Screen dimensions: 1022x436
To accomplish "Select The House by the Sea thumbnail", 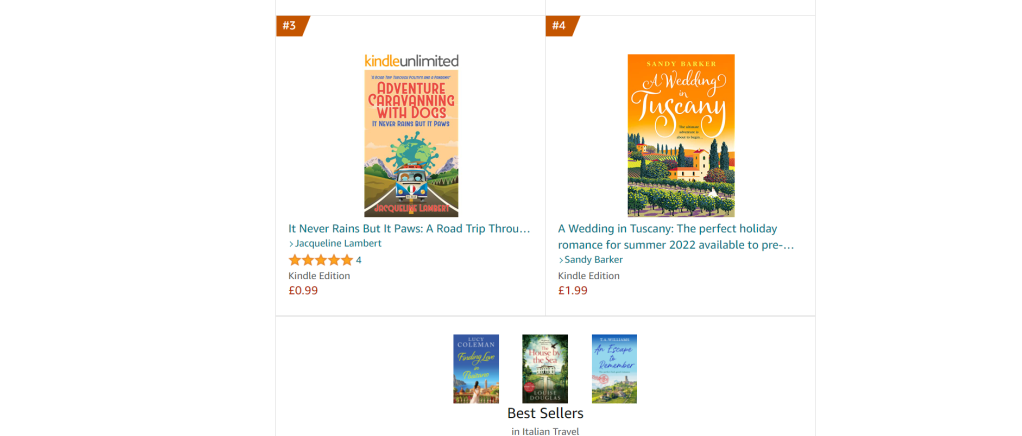I will [545, 368].
